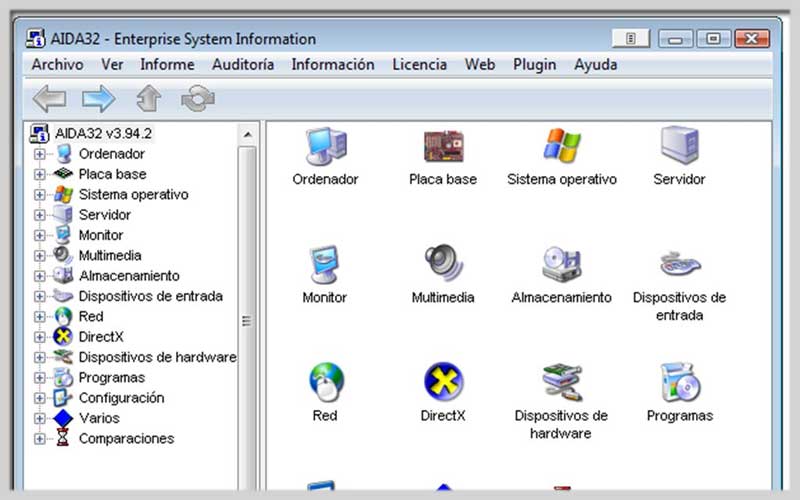The height and width of the screenshot is (500, 800).
Task: Select Monitor in the tree
Action: 101,235
